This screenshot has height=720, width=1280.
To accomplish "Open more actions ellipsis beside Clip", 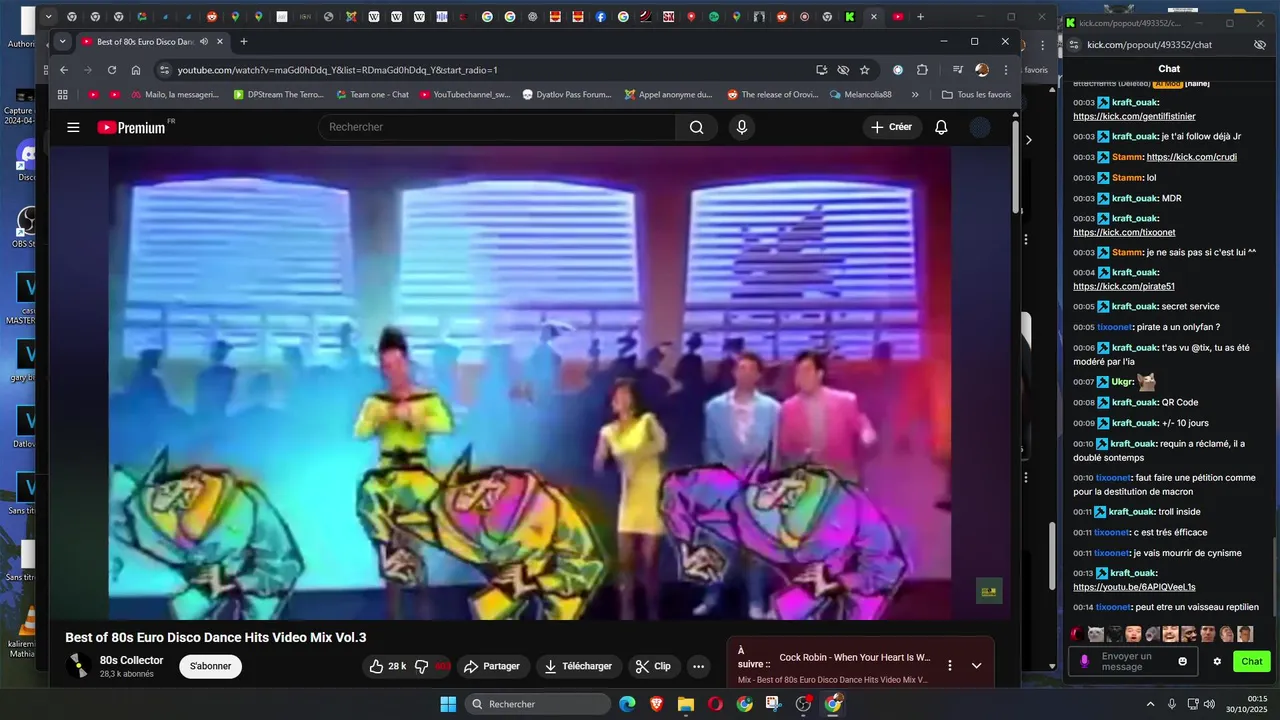I will point(698,666).
